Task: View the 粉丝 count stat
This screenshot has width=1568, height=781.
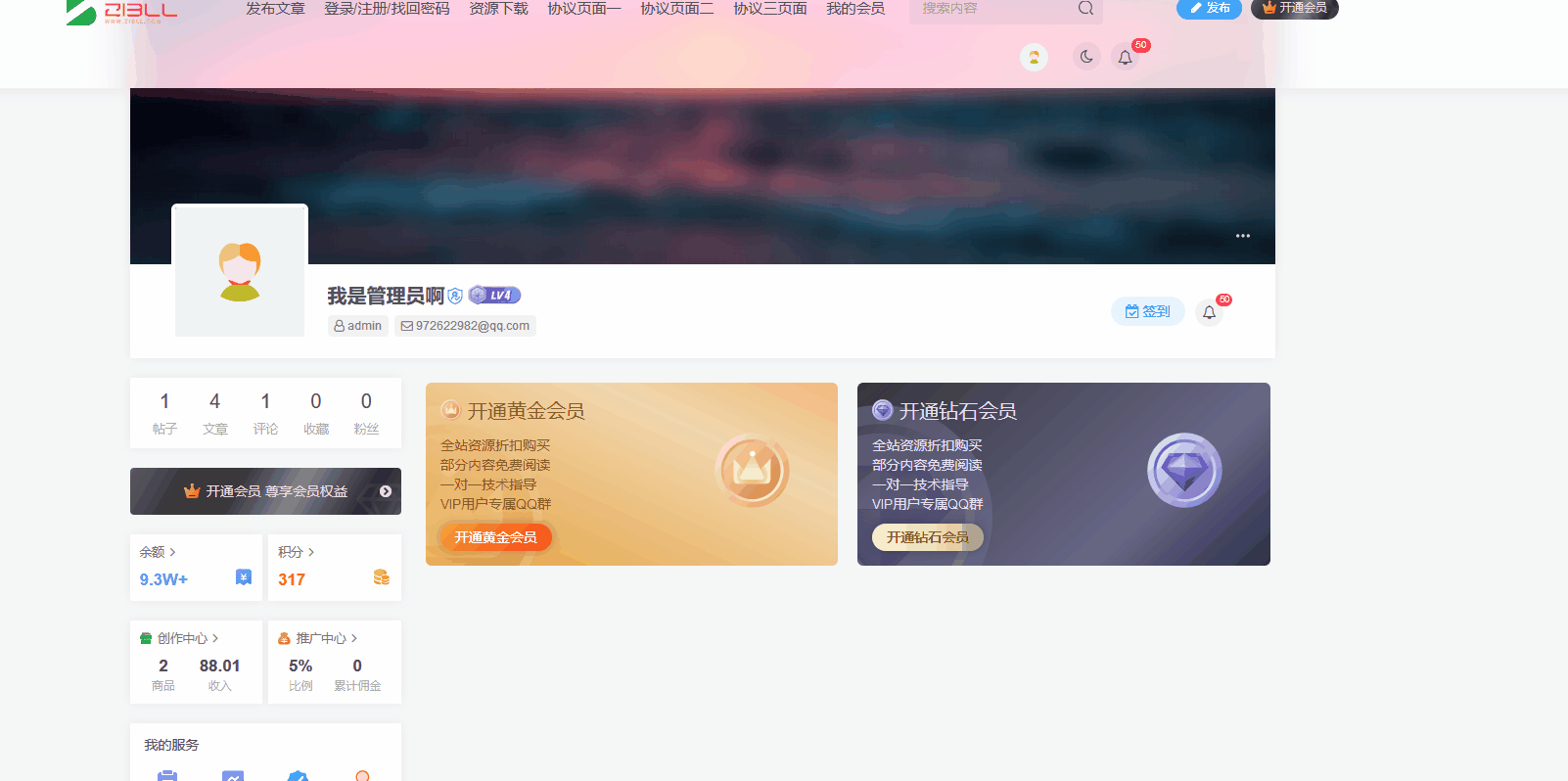Action: tap(366, 414)
